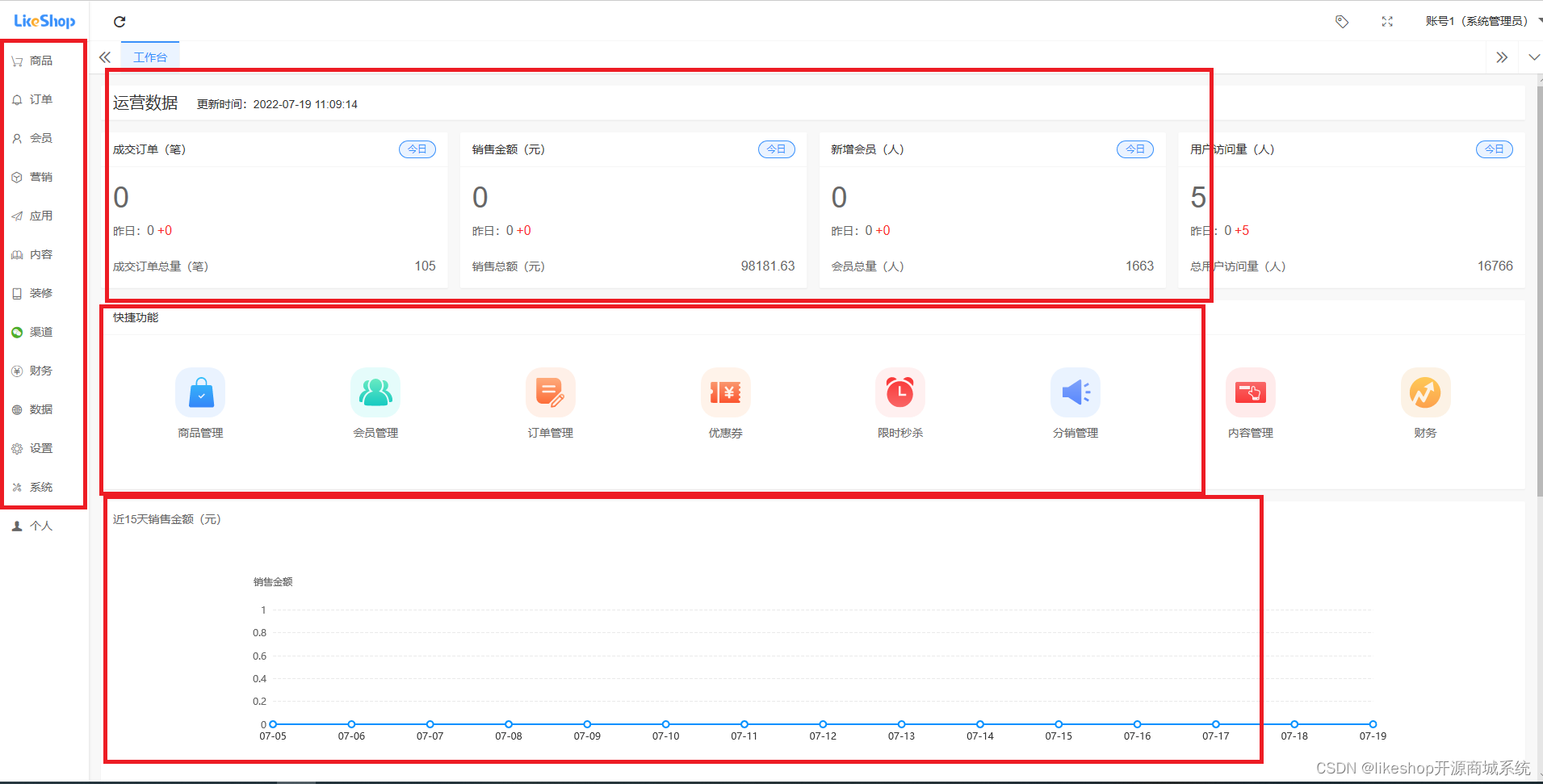Click the 销售金额 chart legend label
The width and height of the screenshot is (1543, 784).
pos(273,582)
